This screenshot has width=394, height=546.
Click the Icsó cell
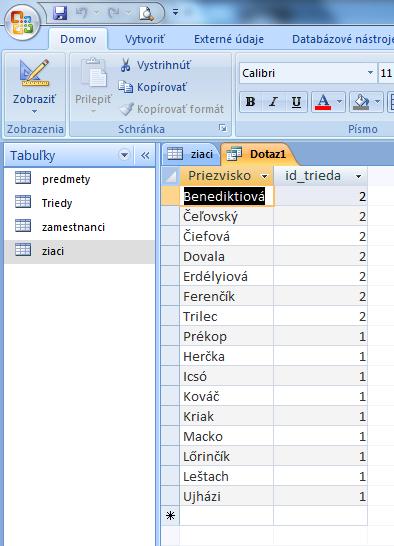(227, 376)
